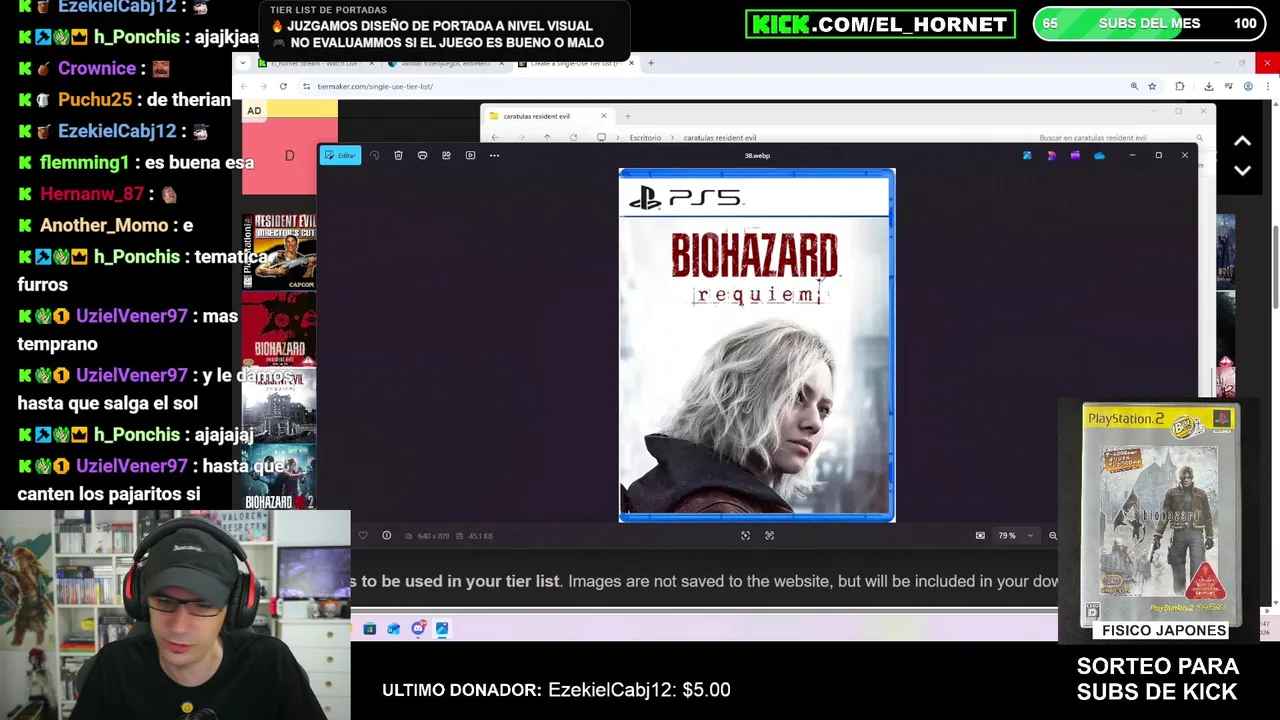The width and height of the screenshot is (1280, 720).
Task: Switch to the Vandal Videojuegos tab
Action: [x=446, y=63]
